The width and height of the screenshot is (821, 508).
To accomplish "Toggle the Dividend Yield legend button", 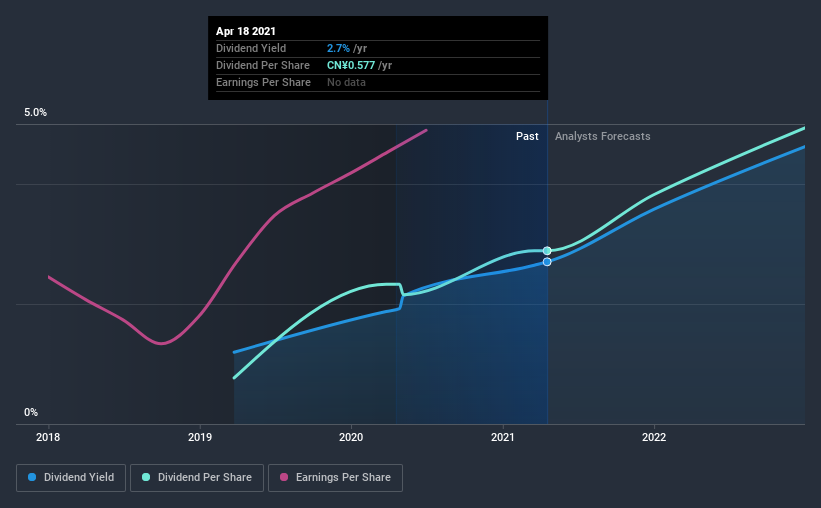I will (x=71, y=478).
